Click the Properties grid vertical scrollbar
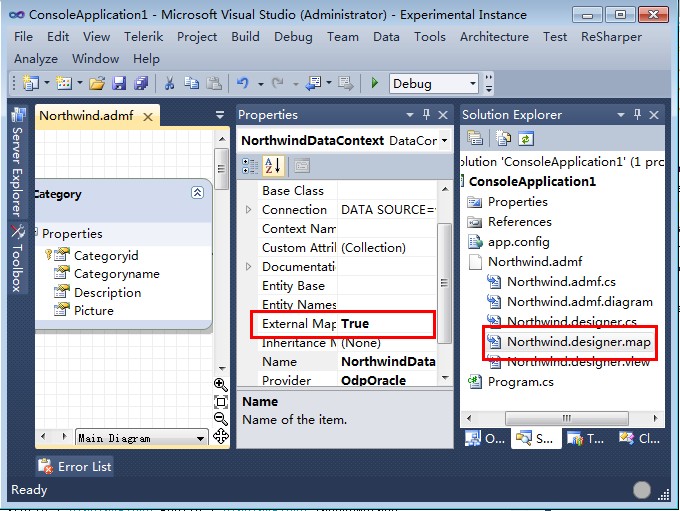This screenshot has height=511, width=680. pyautogui.click(x=444, y=283)
